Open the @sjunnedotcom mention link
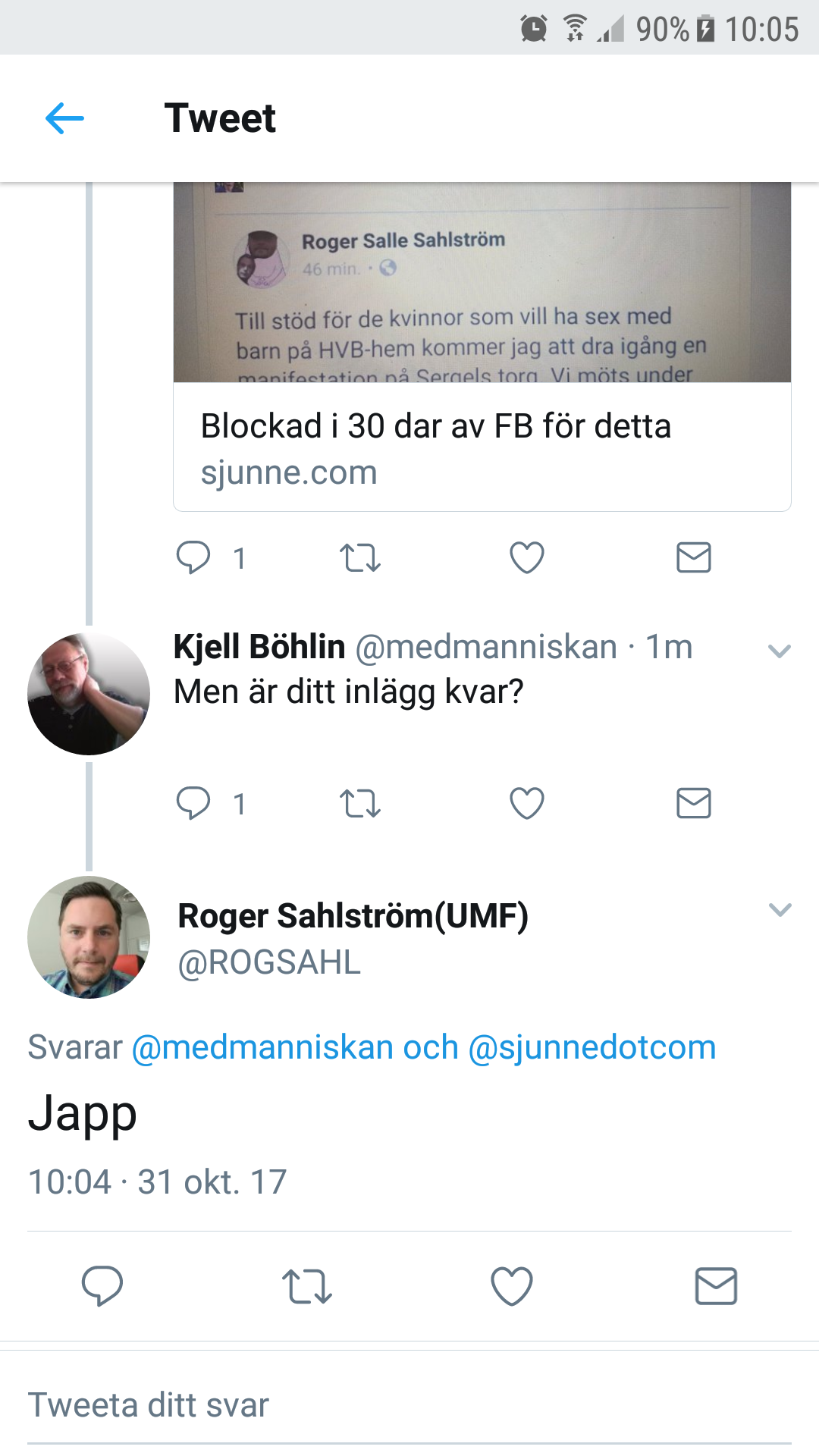The width and height of the screenshot is (819, 1456). 592,1047
